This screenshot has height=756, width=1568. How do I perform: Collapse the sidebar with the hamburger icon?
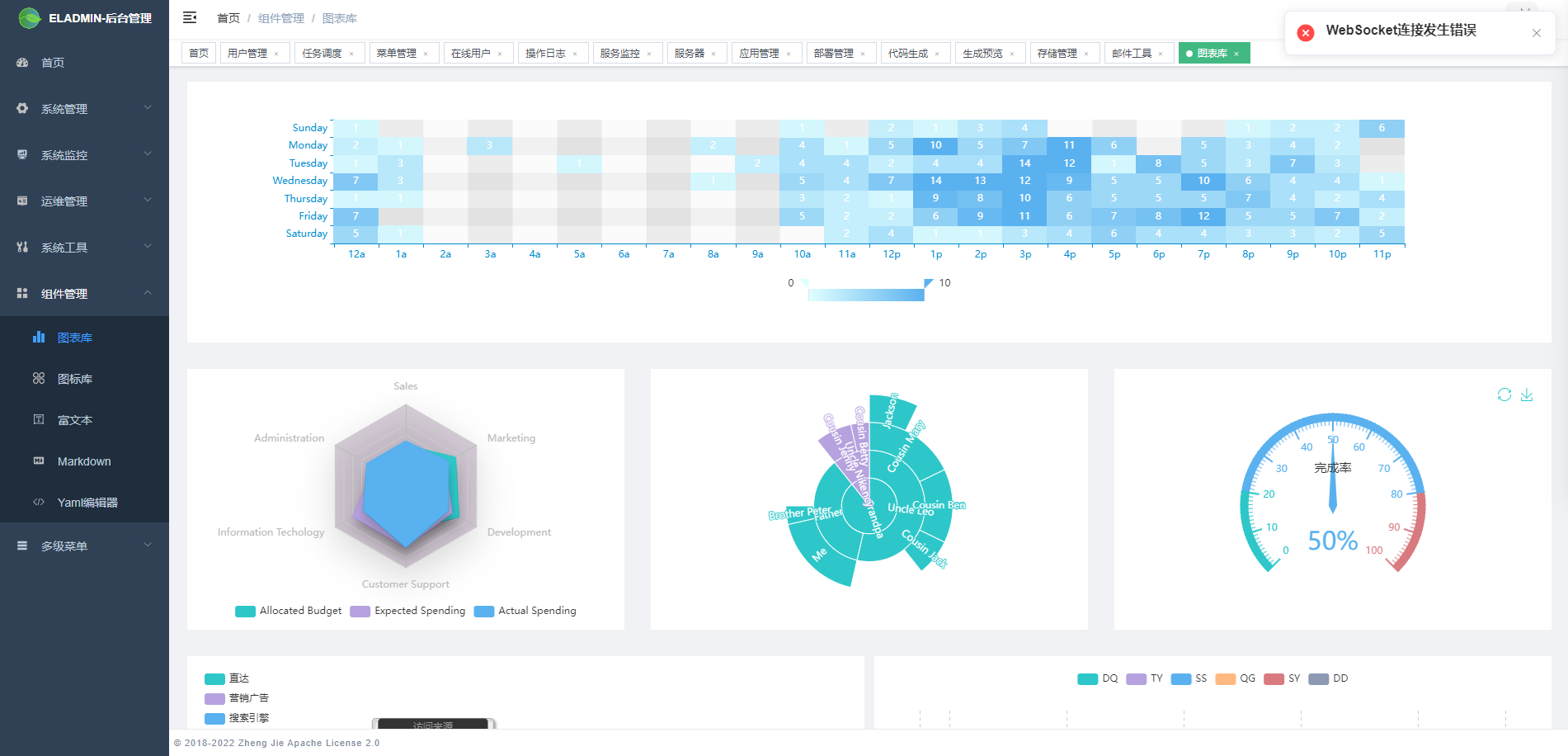[x=189, y=17]
